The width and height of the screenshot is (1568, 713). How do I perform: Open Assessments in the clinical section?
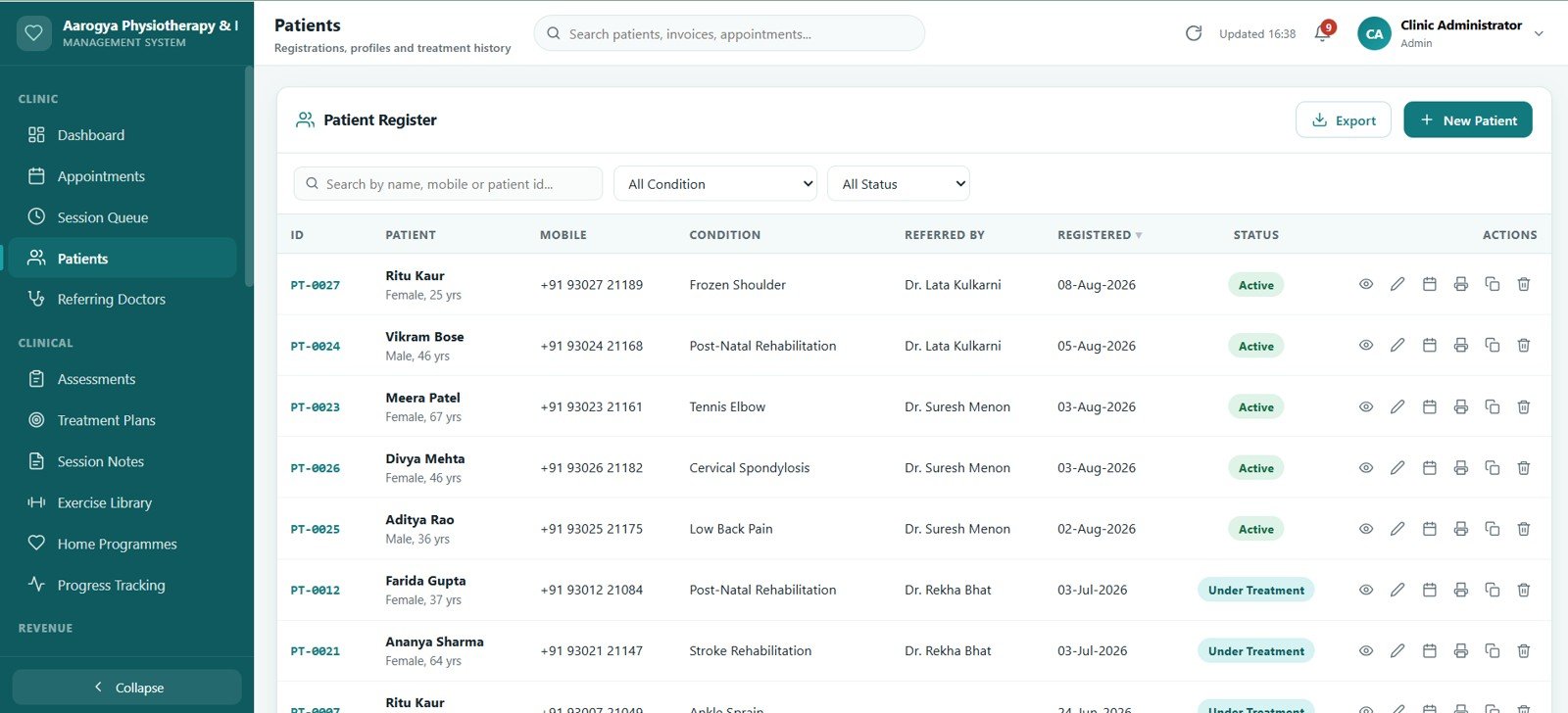coord(122,379)
